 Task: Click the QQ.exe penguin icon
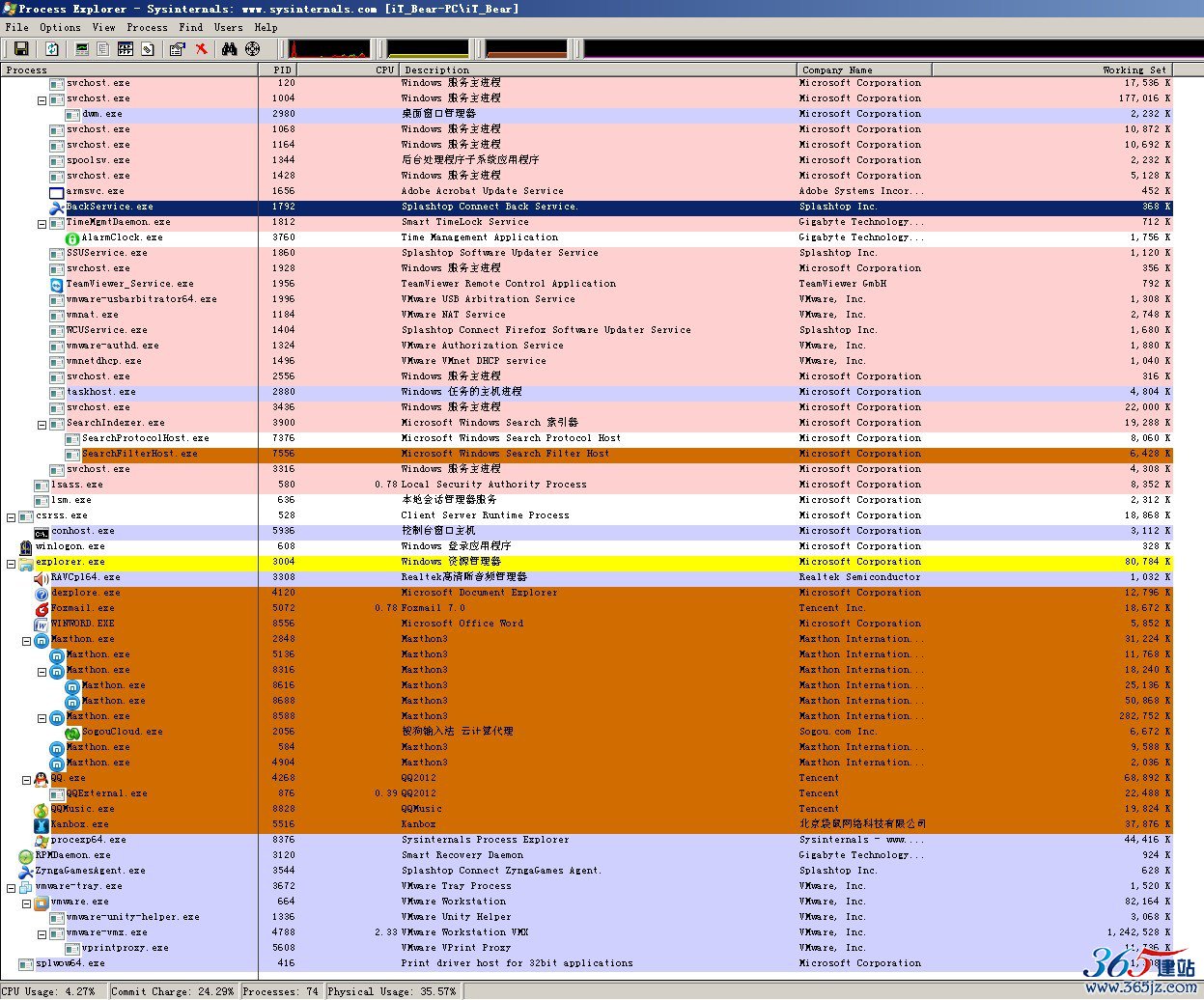point(42,778)
